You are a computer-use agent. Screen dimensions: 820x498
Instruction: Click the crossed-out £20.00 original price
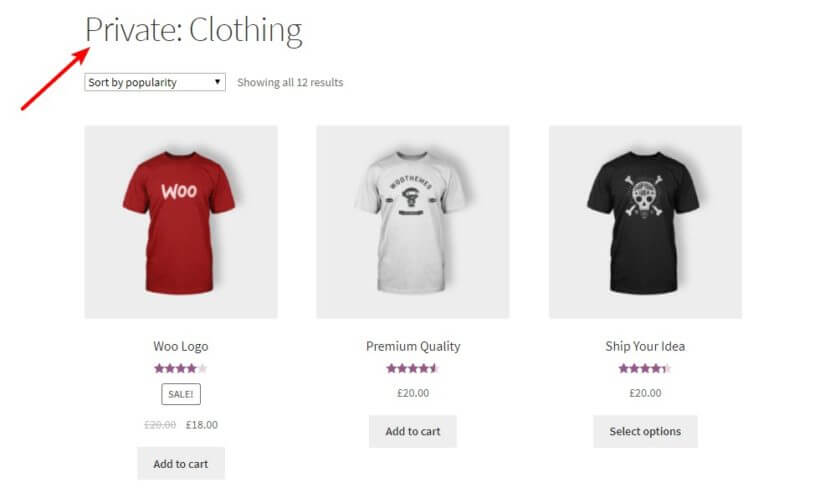[x=160, y=425]
